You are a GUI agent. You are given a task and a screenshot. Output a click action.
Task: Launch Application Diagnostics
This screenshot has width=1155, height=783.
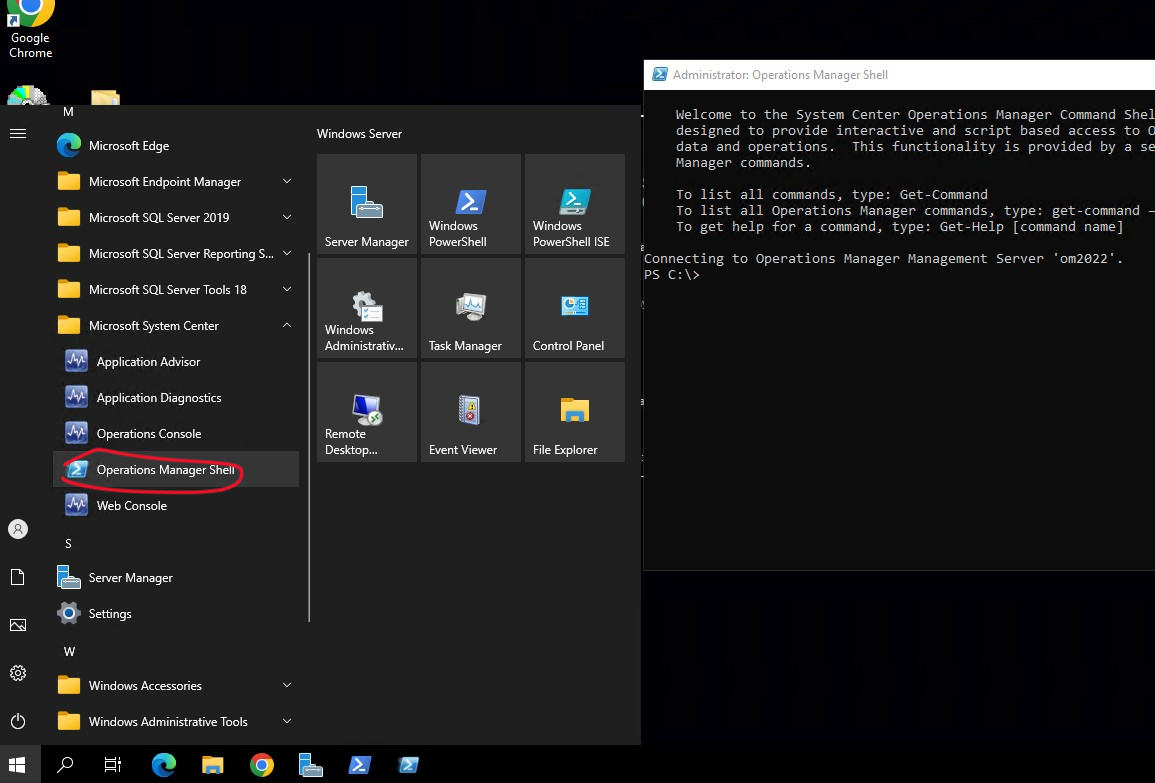coord(175,398)
